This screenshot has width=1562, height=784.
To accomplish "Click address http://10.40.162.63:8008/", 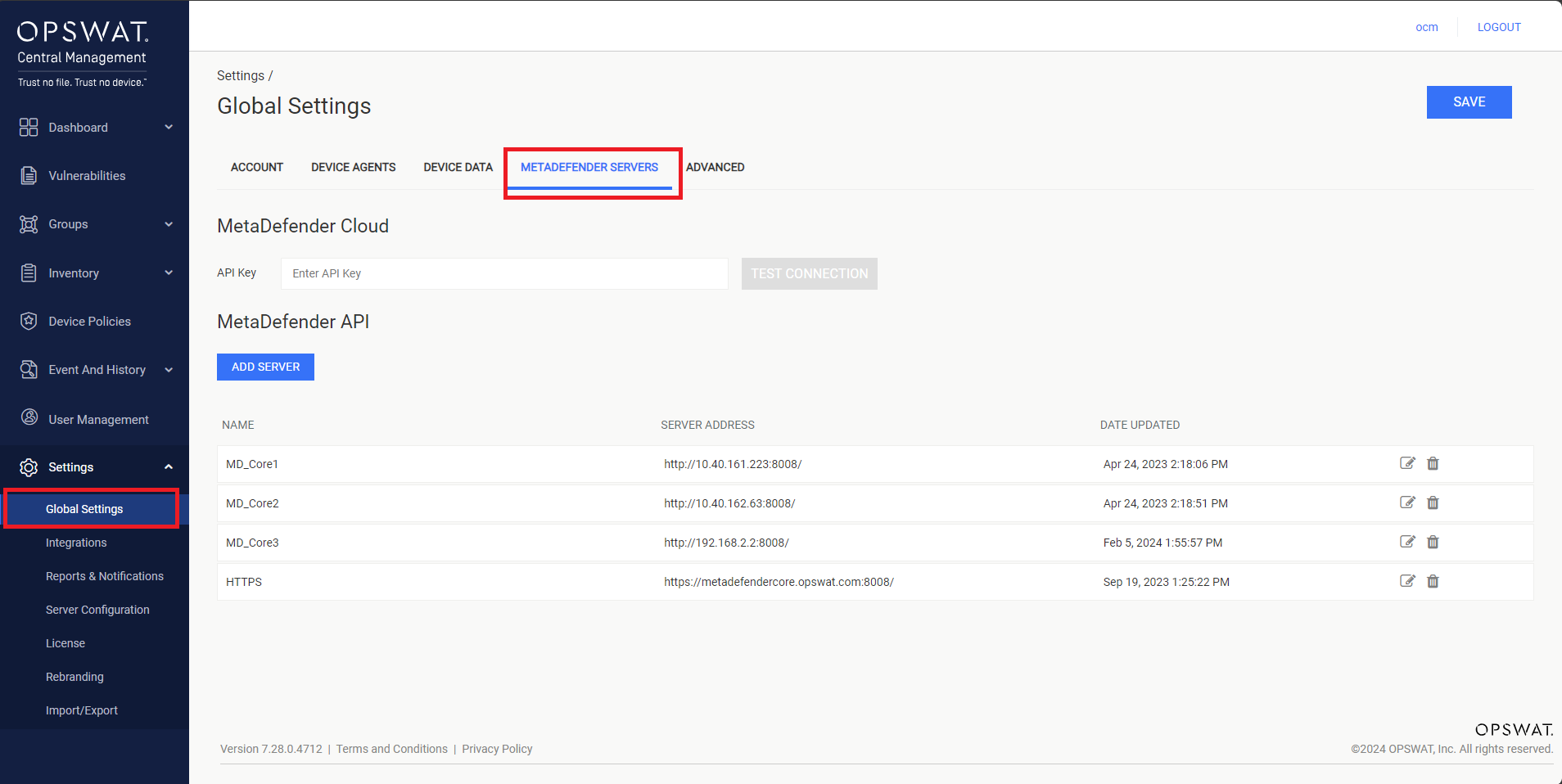I will [x=729, y=503].
